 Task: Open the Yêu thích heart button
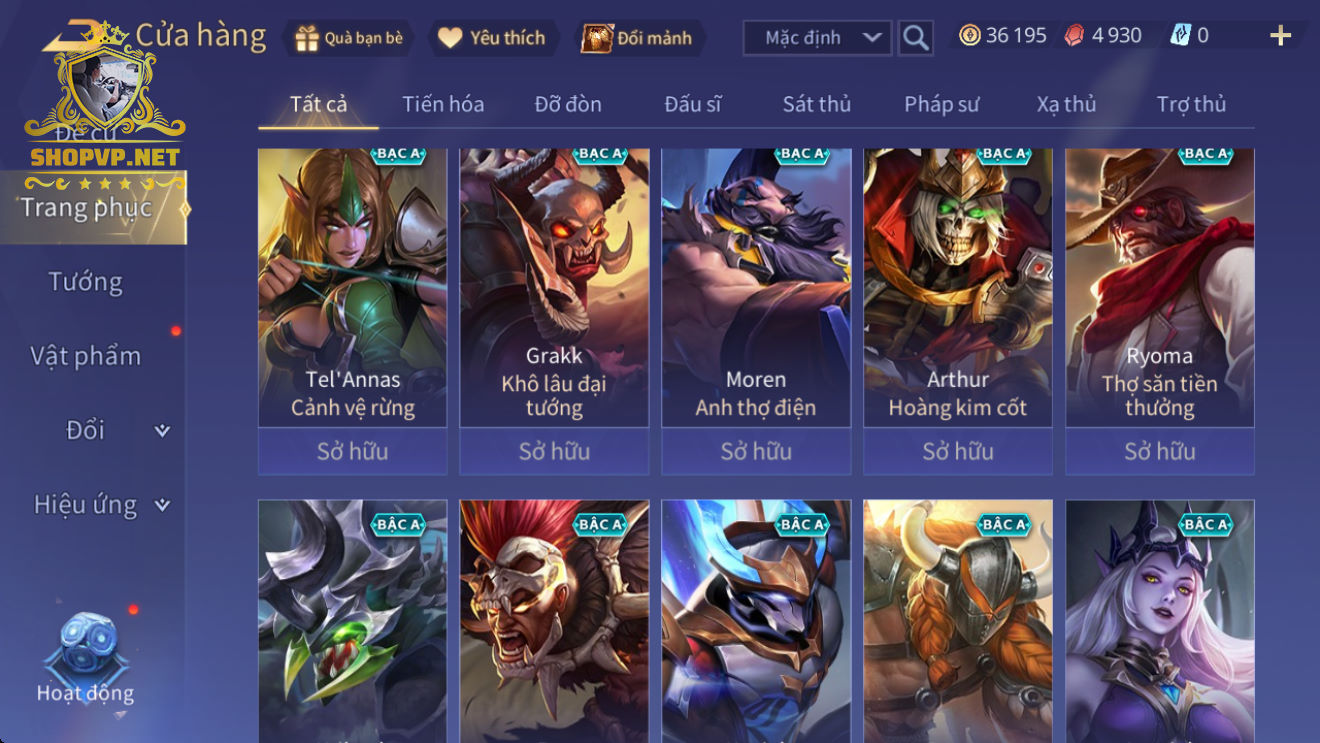click(x=451, y=38)
